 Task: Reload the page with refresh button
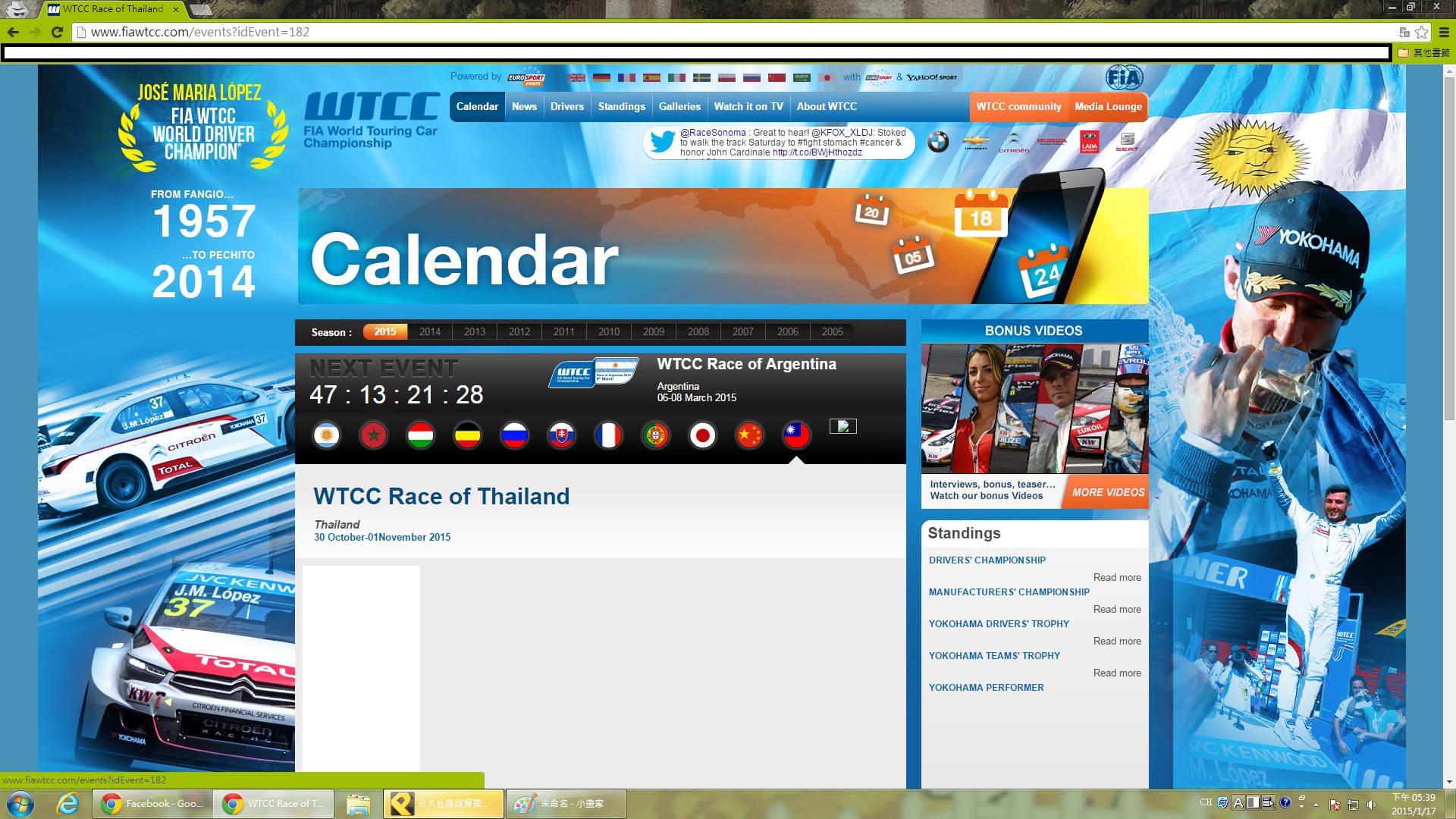click(x=57, y=32)
